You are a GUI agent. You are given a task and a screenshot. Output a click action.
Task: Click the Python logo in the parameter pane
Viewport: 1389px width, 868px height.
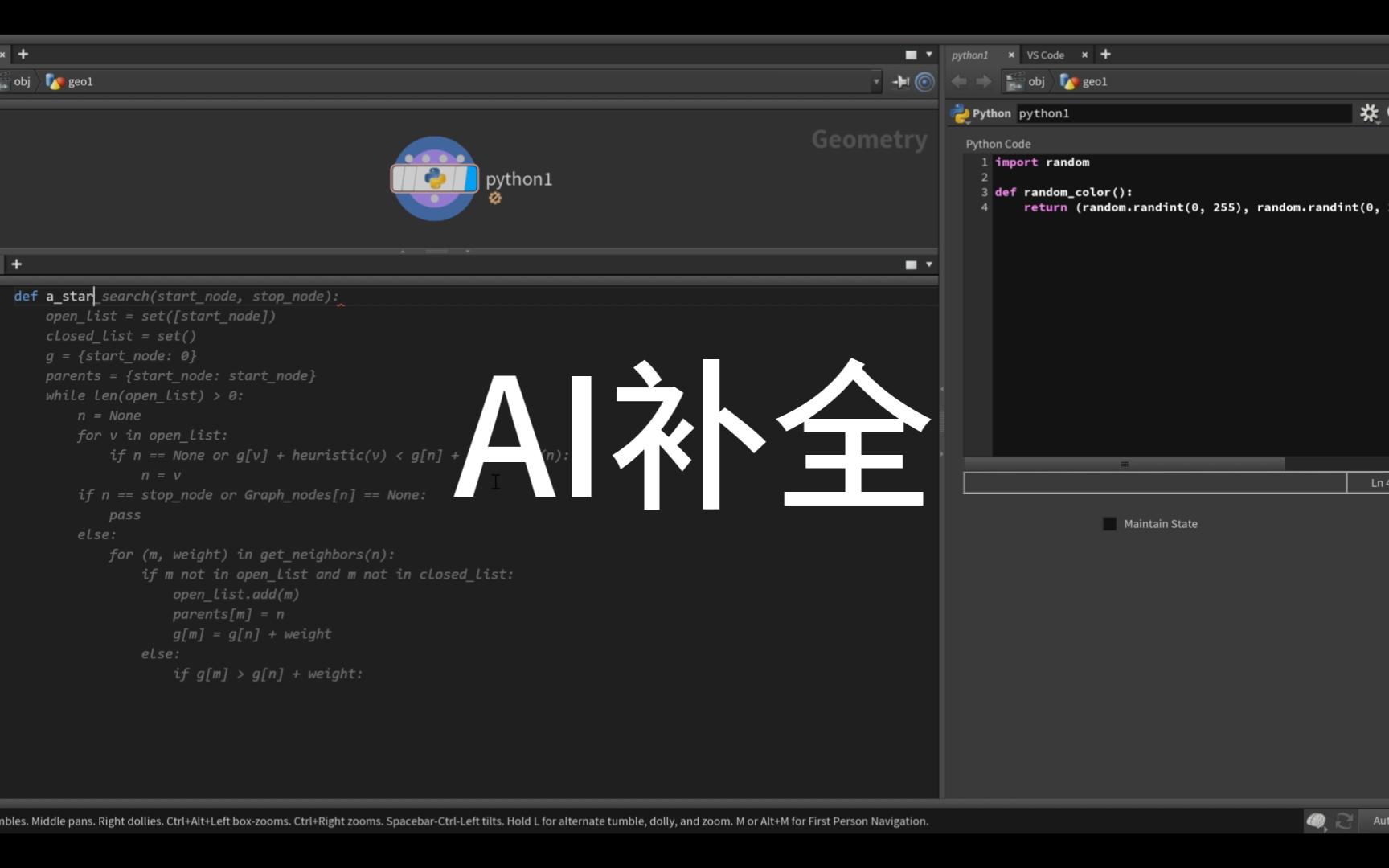click(x=961, y=113)
